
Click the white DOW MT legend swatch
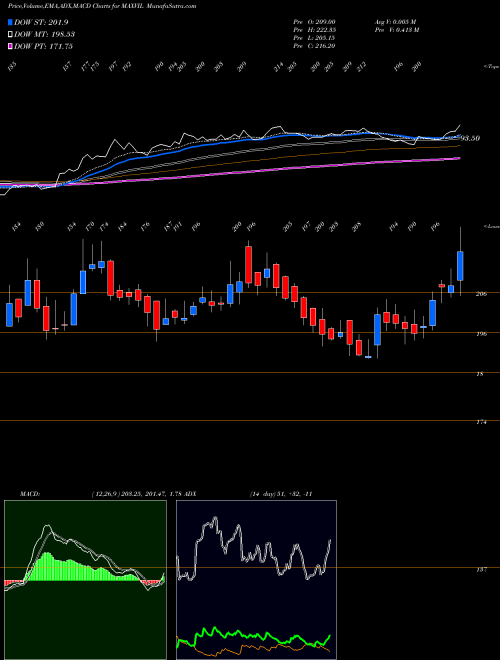10,34
